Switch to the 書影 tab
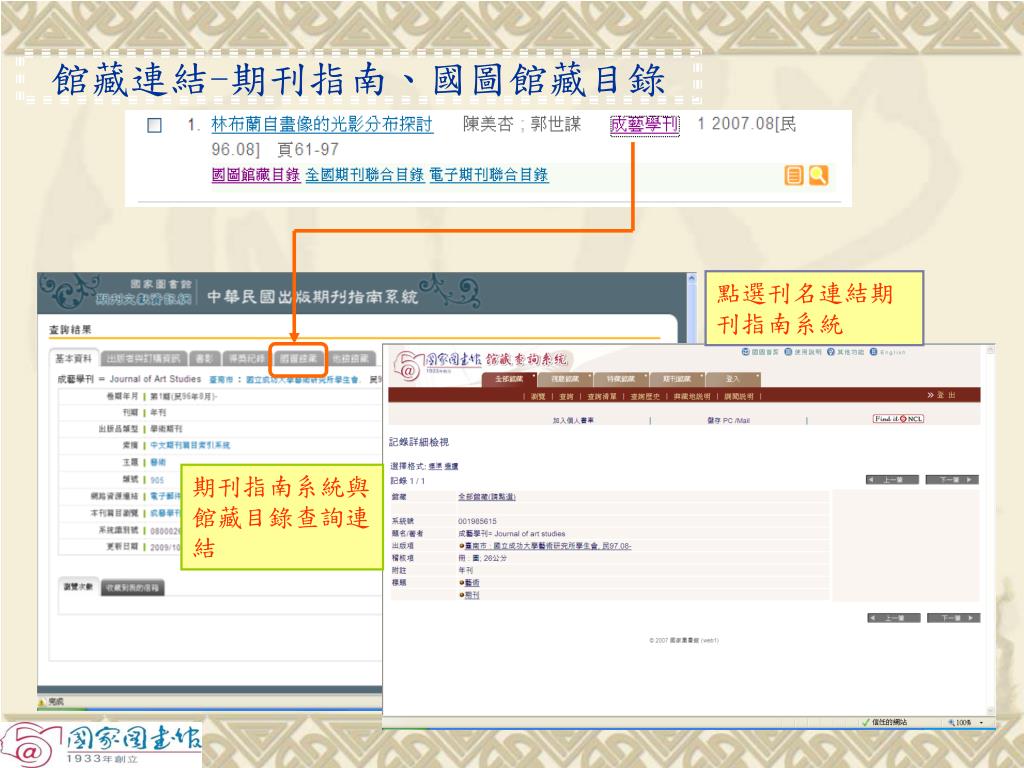This screenshot has height=768, width=1024. pyautogui.click(x=204, y=359)
